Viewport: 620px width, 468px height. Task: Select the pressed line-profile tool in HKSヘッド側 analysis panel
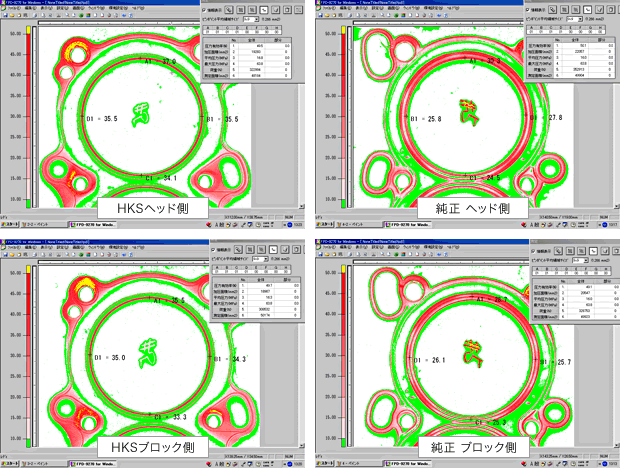pyautogui.click(x=263, y=10)
